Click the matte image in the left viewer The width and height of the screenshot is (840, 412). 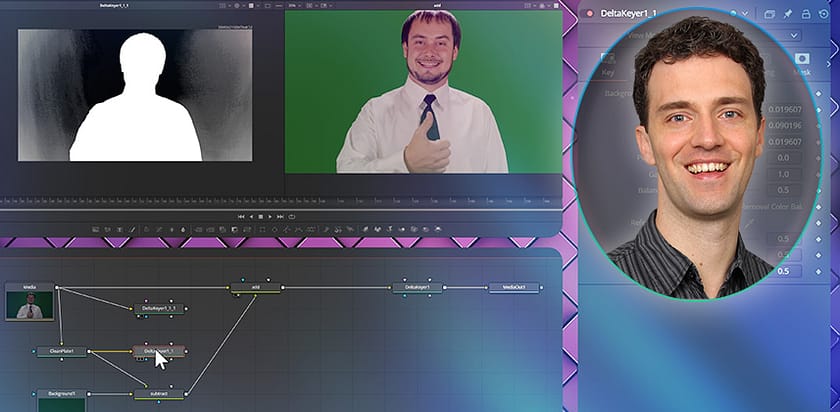coord(135,95)
